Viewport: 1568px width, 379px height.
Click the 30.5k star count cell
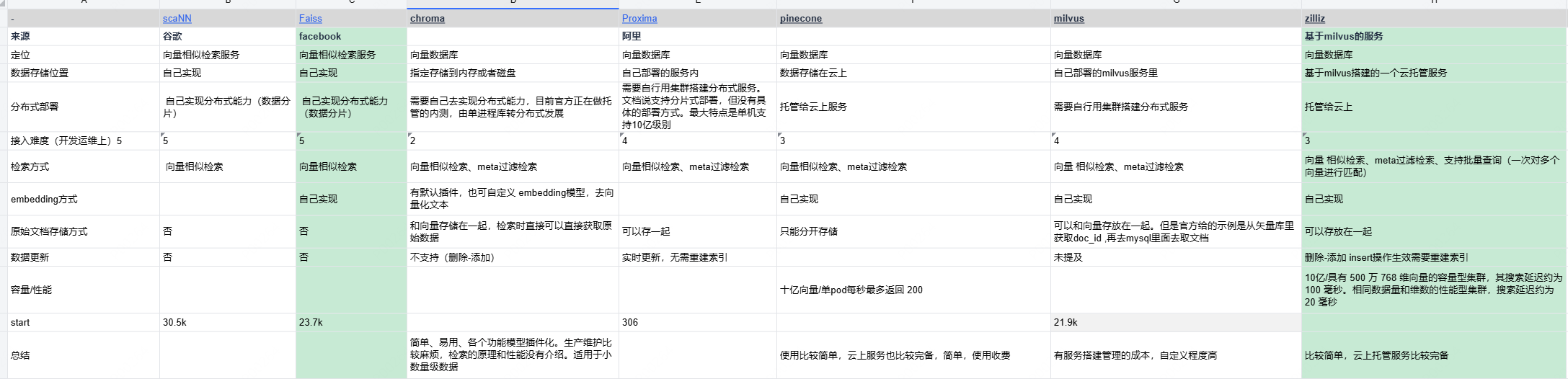[x=228, y=322]
